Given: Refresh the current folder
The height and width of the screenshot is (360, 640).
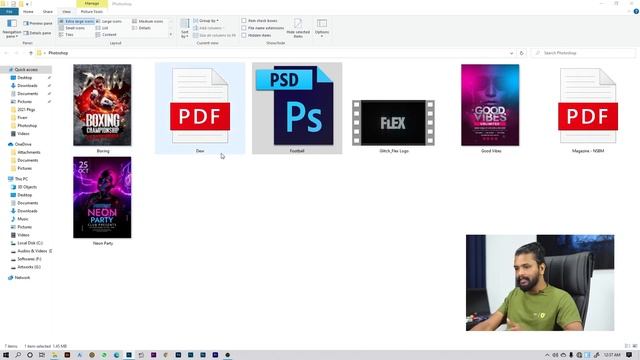Looking at the screenshot, I should pyautogui.click(x=522, y=53).
